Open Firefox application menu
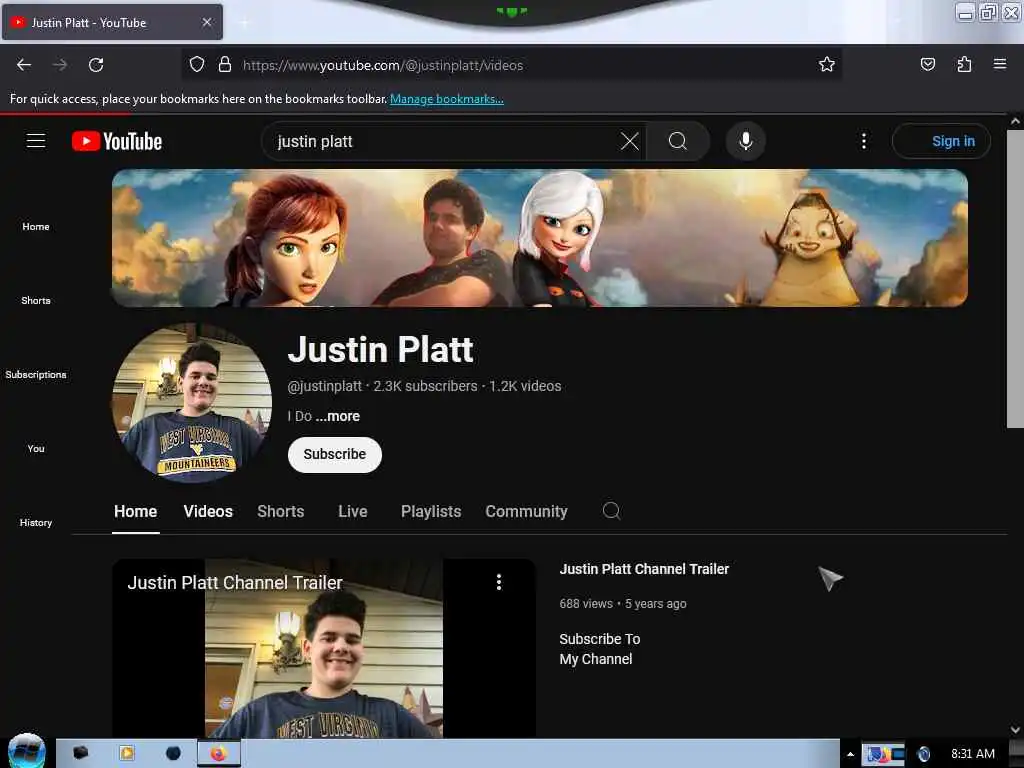Viewport: 1024px width, 768px height. tap(999, 65)
